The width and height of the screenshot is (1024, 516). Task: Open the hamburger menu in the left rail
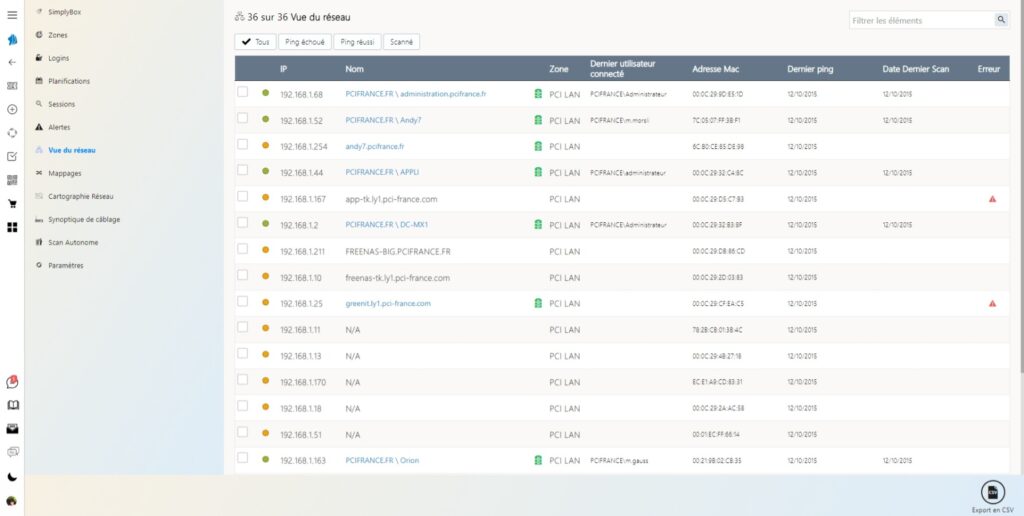pos(12,15)
